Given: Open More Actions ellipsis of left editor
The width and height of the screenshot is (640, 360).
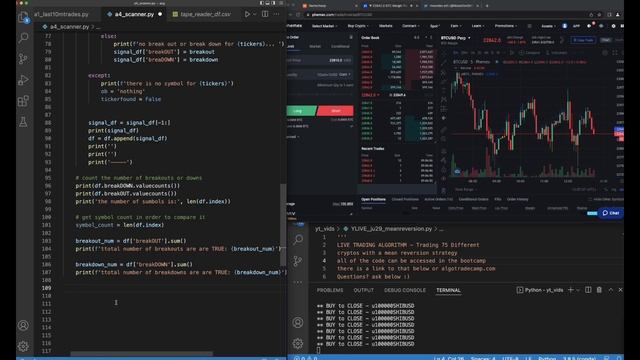Looking at the screenshot, I should pyautogui.click(x=277, y=14).
